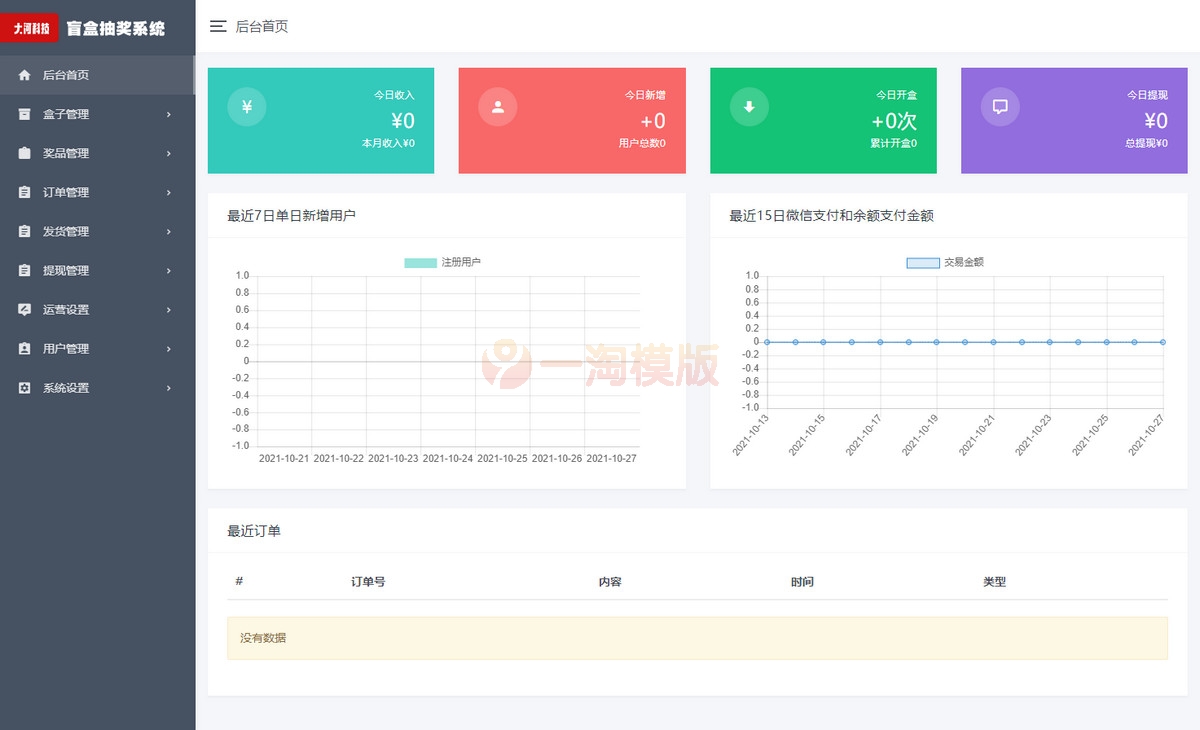Click the 奖品管理 sidebar icon

22,153
